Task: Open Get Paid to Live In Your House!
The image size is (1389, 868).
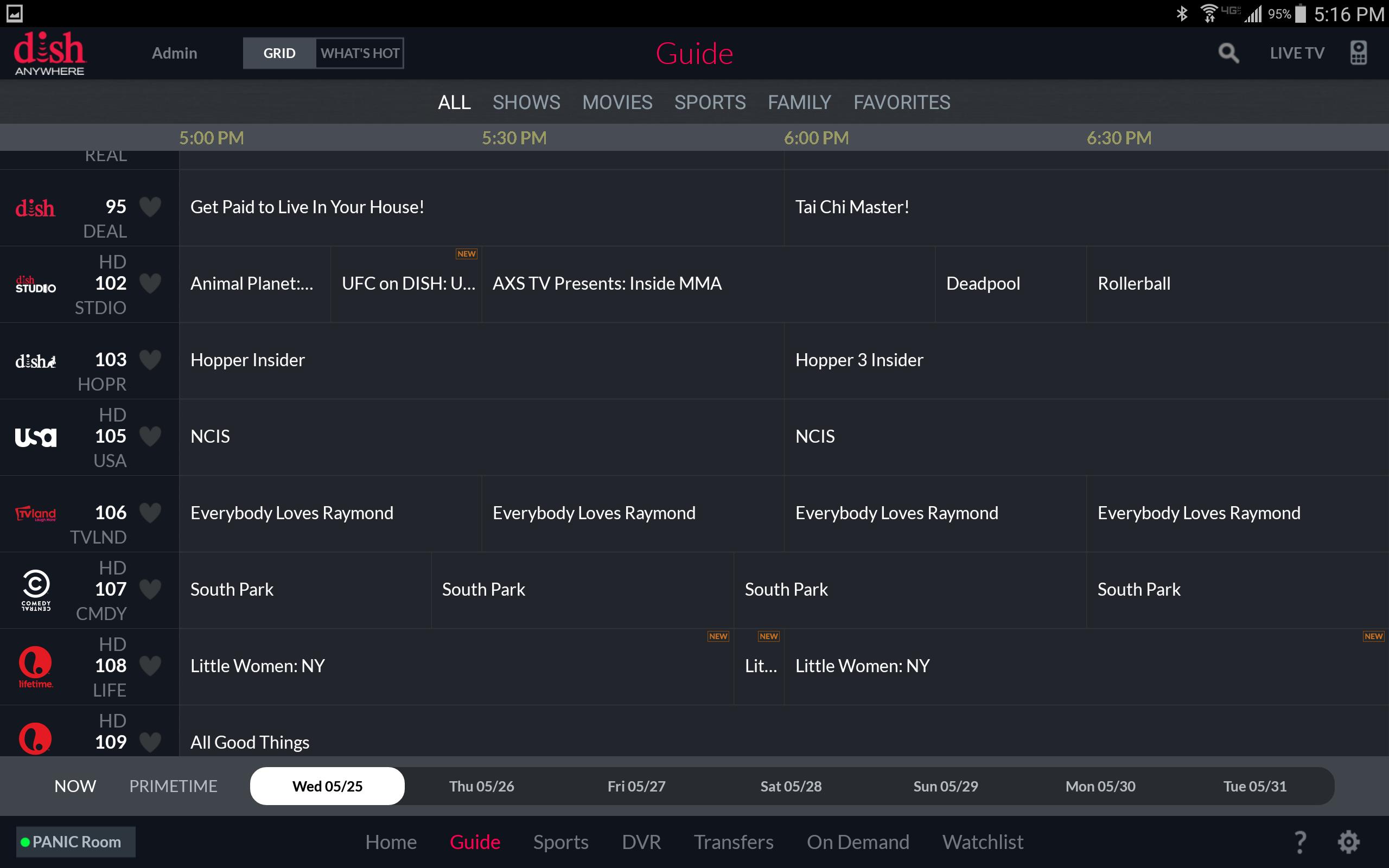Action: (482, 208)
